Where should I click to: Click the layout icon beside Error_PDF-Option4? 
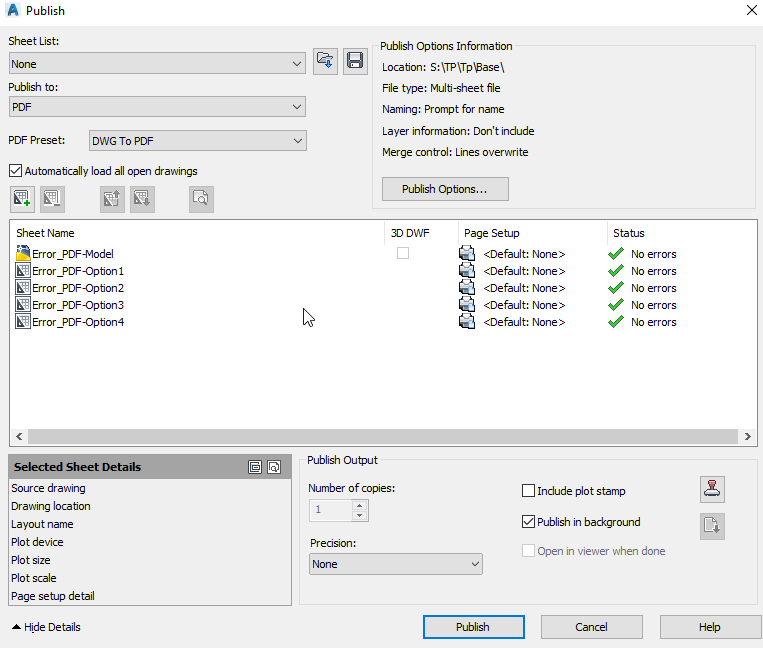point(23,322)
